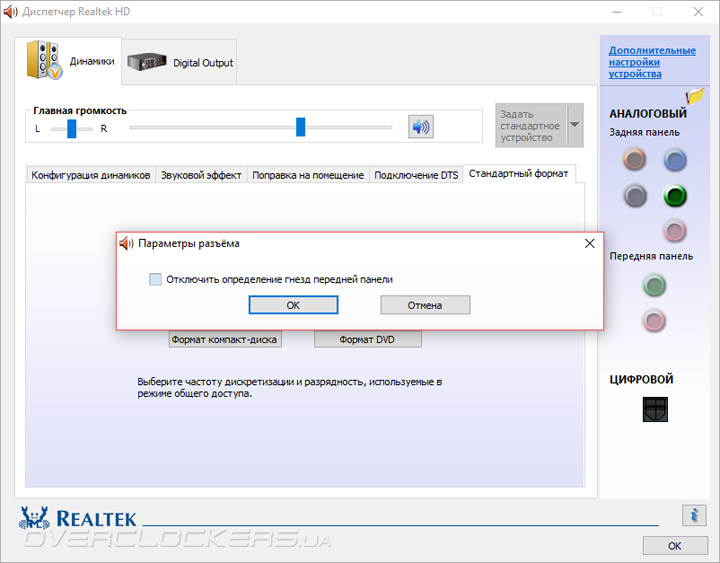Close the Параметры разъёма dialog
This screenshot has height=563, width=720.
[x=590, y=243]
